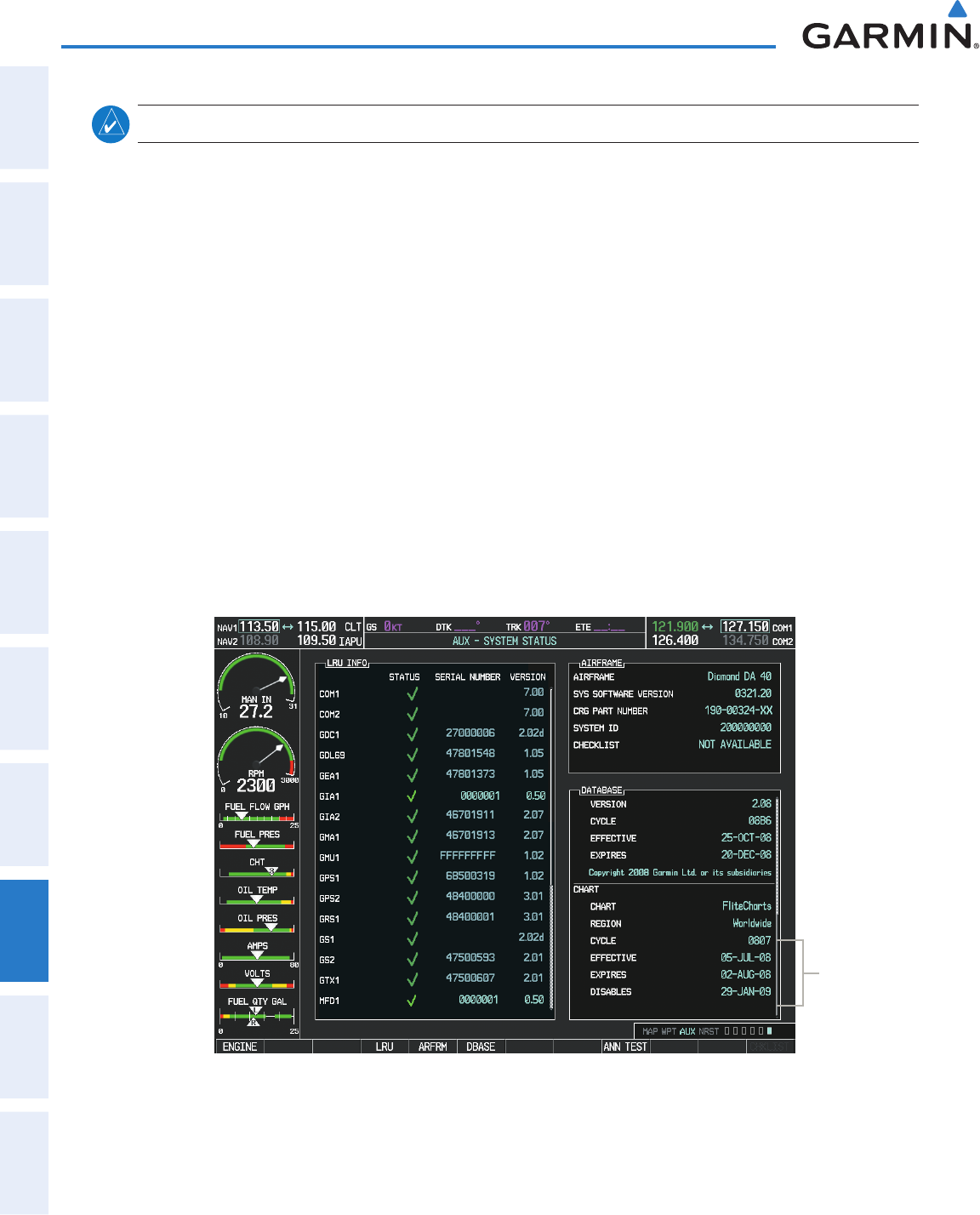Click GDL69 status checkmark
The width and height of the screenshot is (980, 1215).
point(413,755)
